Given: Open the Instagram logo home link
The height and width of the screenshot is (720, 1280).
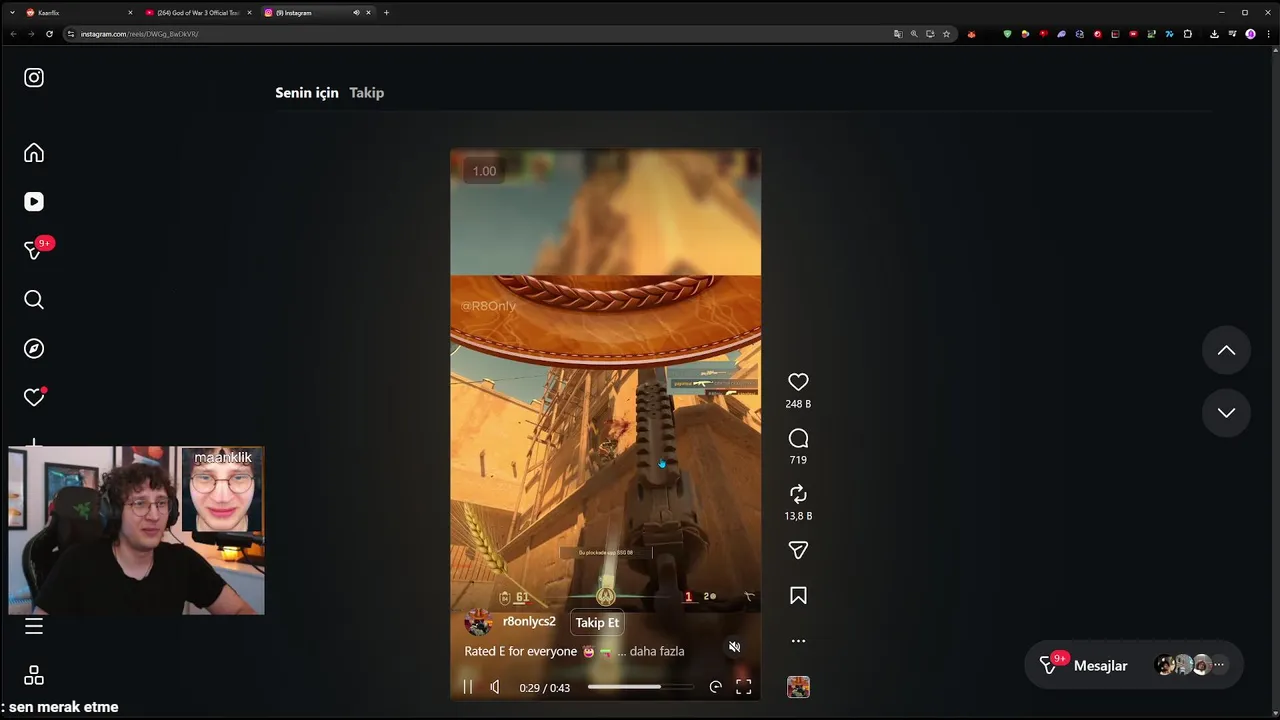Looking at the screenshot, I should click(34, 78).
